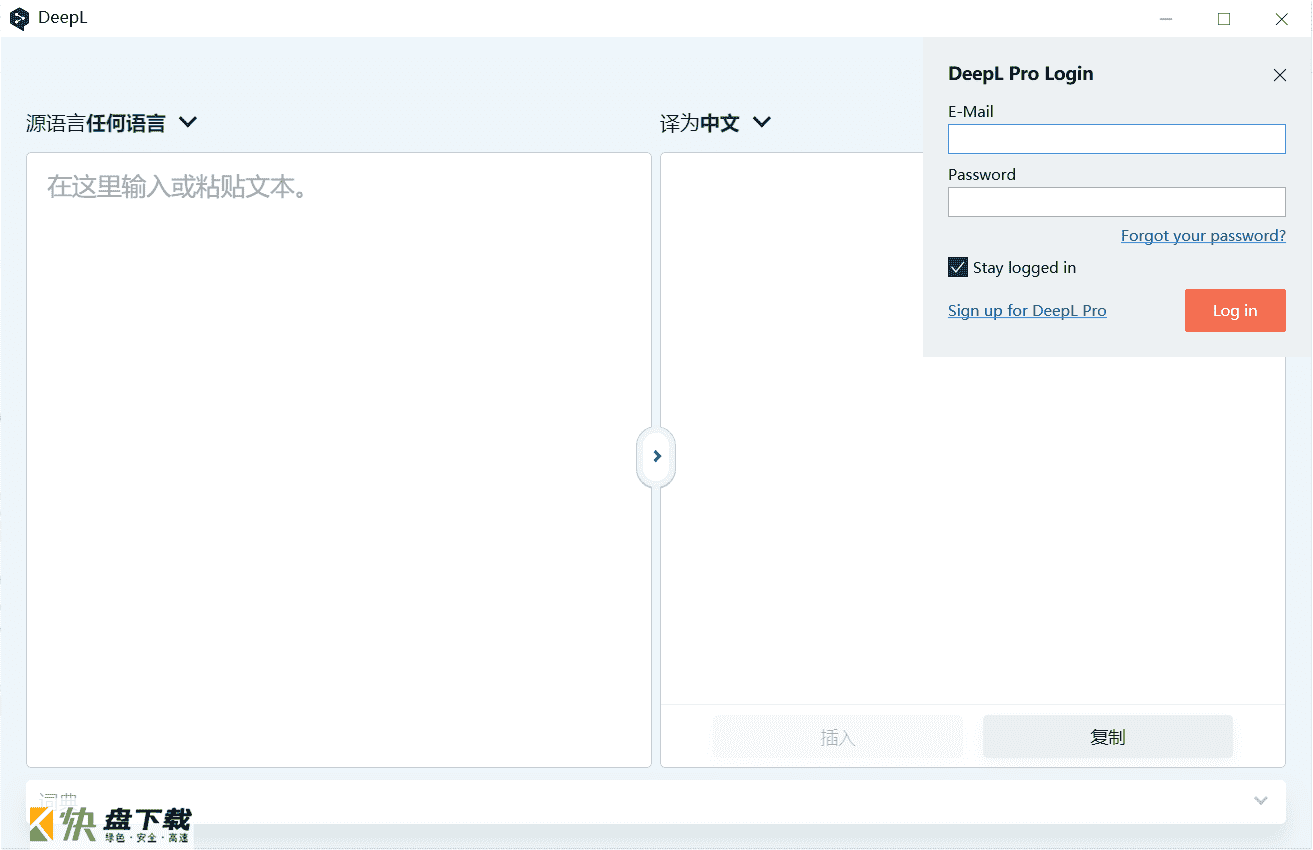Open Sign up for DeepL Pro link

(x=1027, y=311)
